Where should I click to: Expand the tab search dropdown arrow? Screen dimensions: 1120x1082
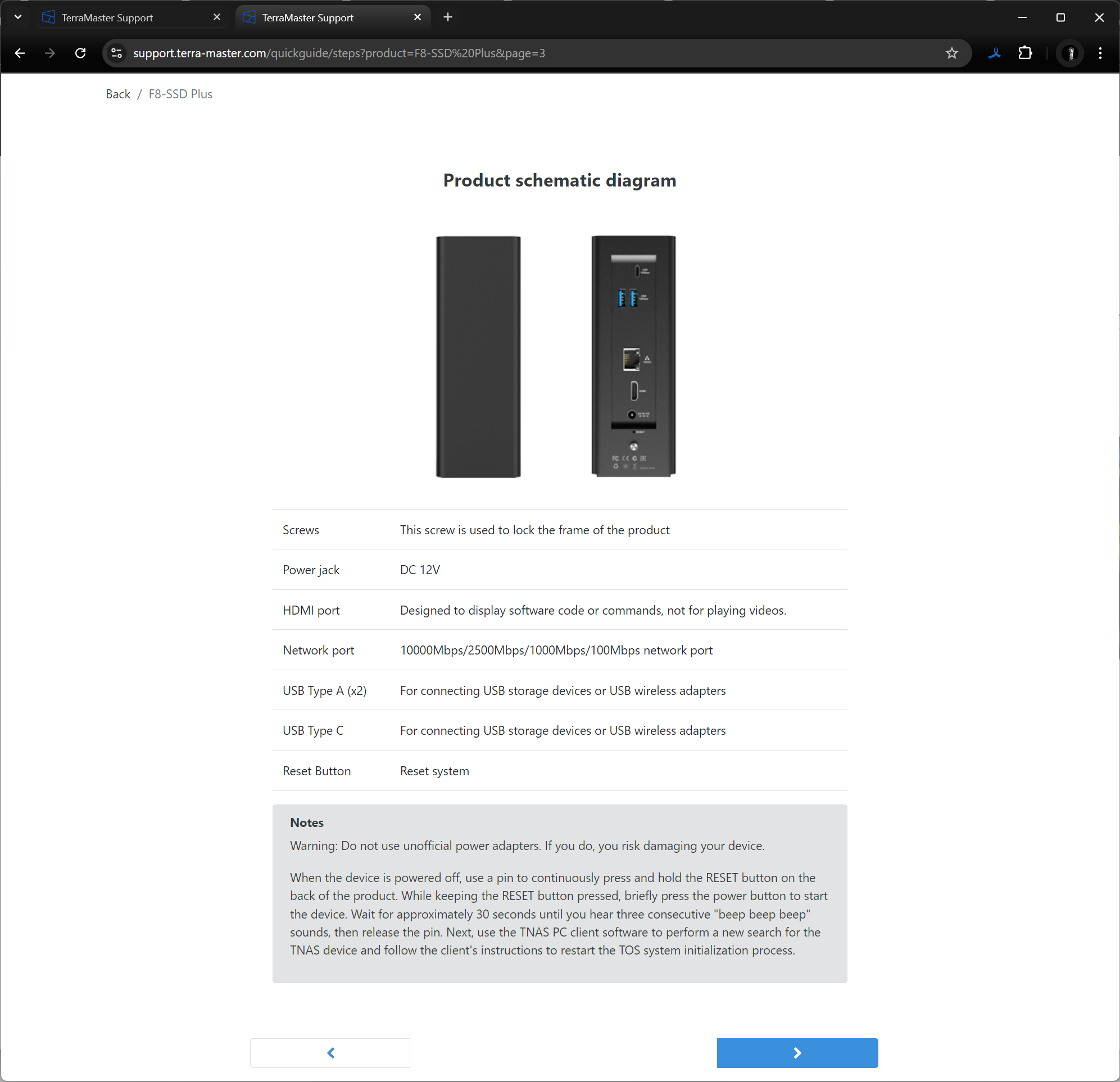coord(18,17)
